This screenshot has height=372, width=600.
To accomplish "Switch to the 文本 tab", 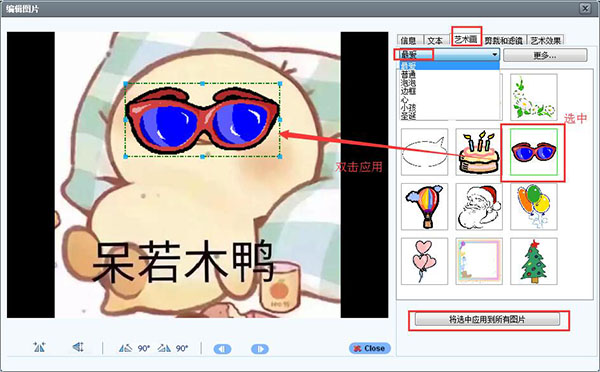I will click(x=435, y=40).
